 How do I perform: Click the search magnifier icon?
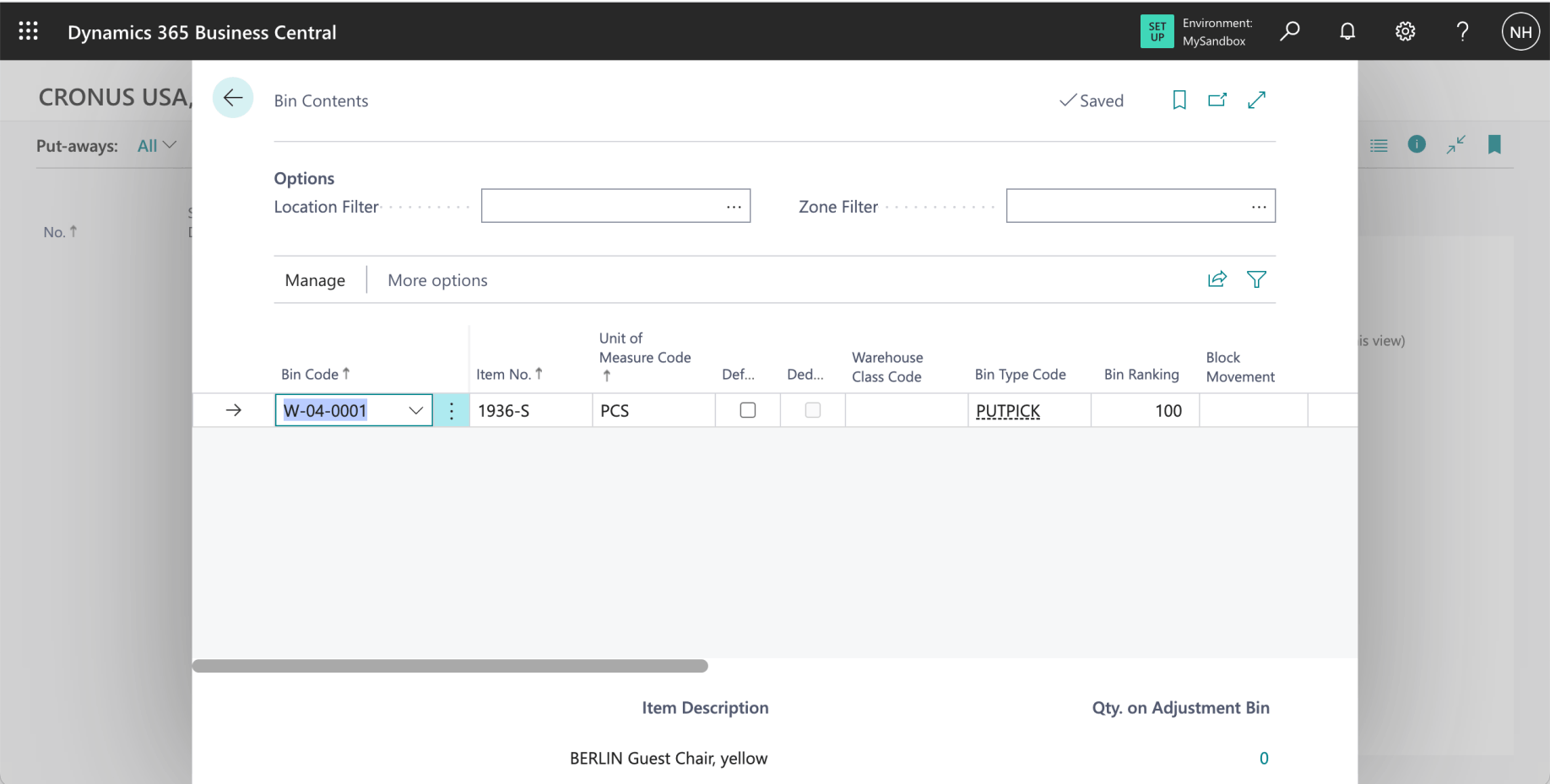pyautogui.click(x=1289, y=32)
